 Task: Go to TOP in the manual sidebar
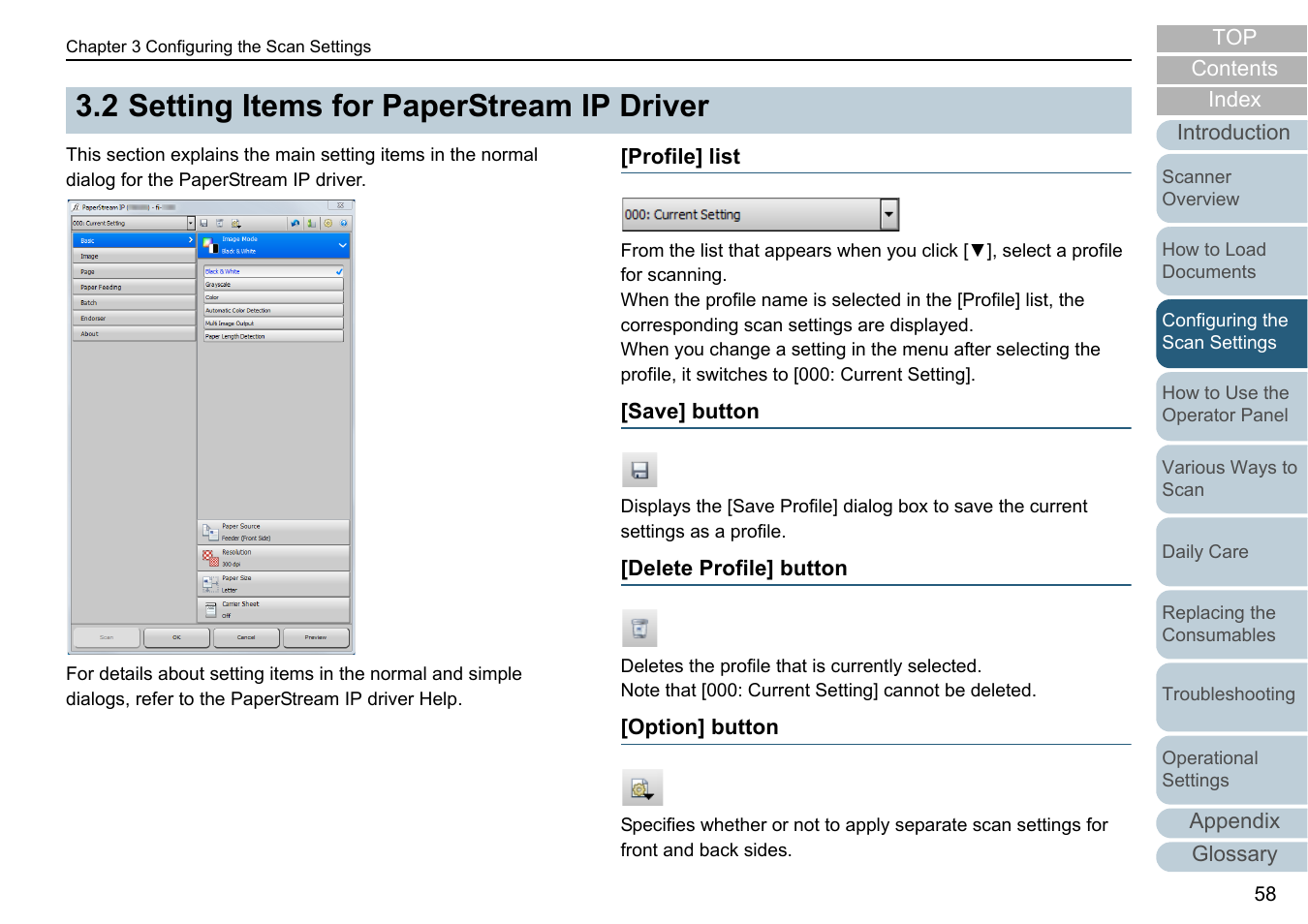click(1232, 38)
